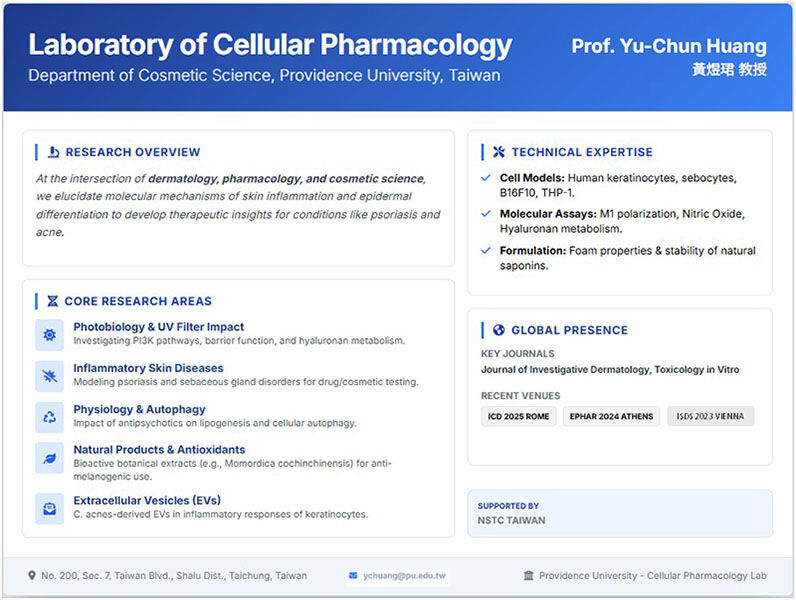796x600 pixels.
Task: Open the ychuang@pu.edu.tw email link
Action: pyautogui.click(x=405, y=576)
